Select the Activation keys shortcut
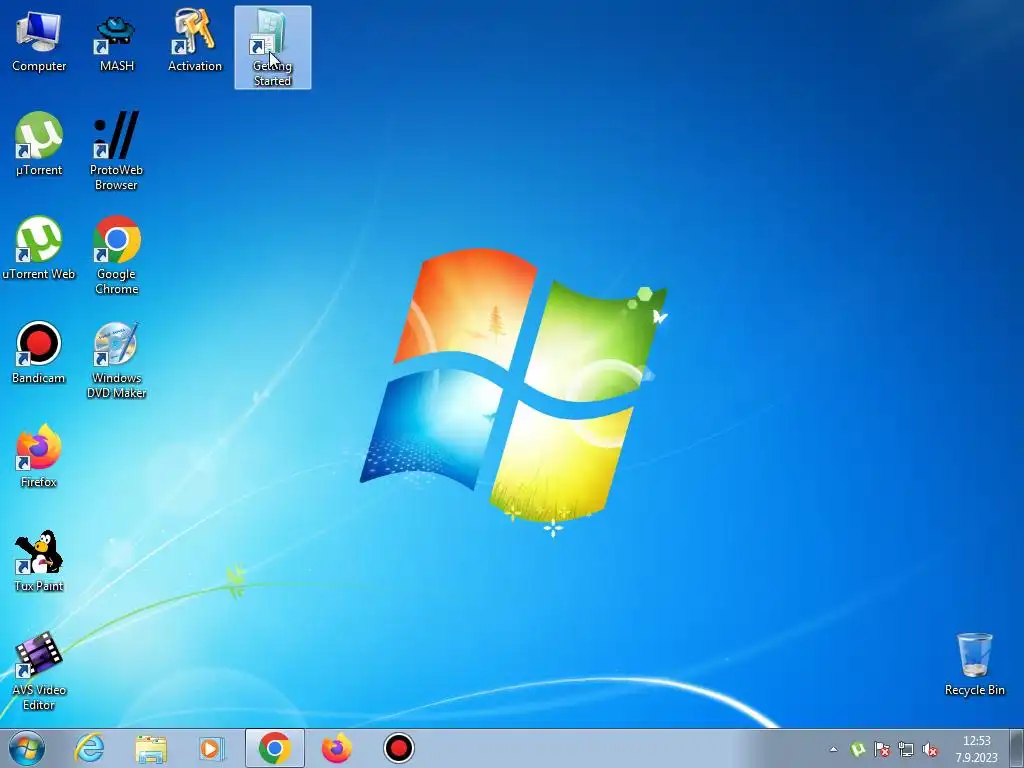 click(x=195, y=41)
